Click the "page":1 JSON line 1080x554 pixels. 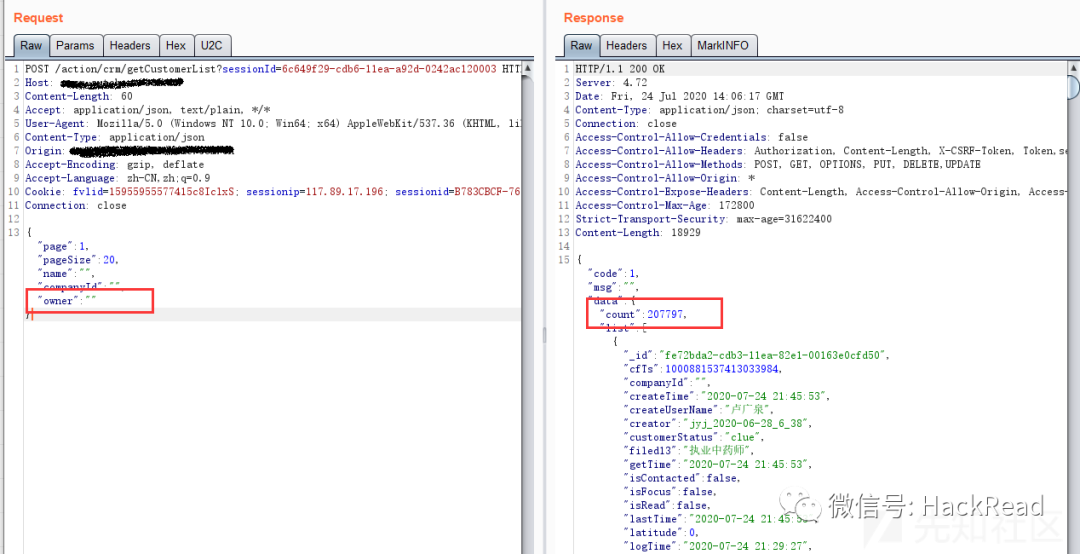click(63, 247)
